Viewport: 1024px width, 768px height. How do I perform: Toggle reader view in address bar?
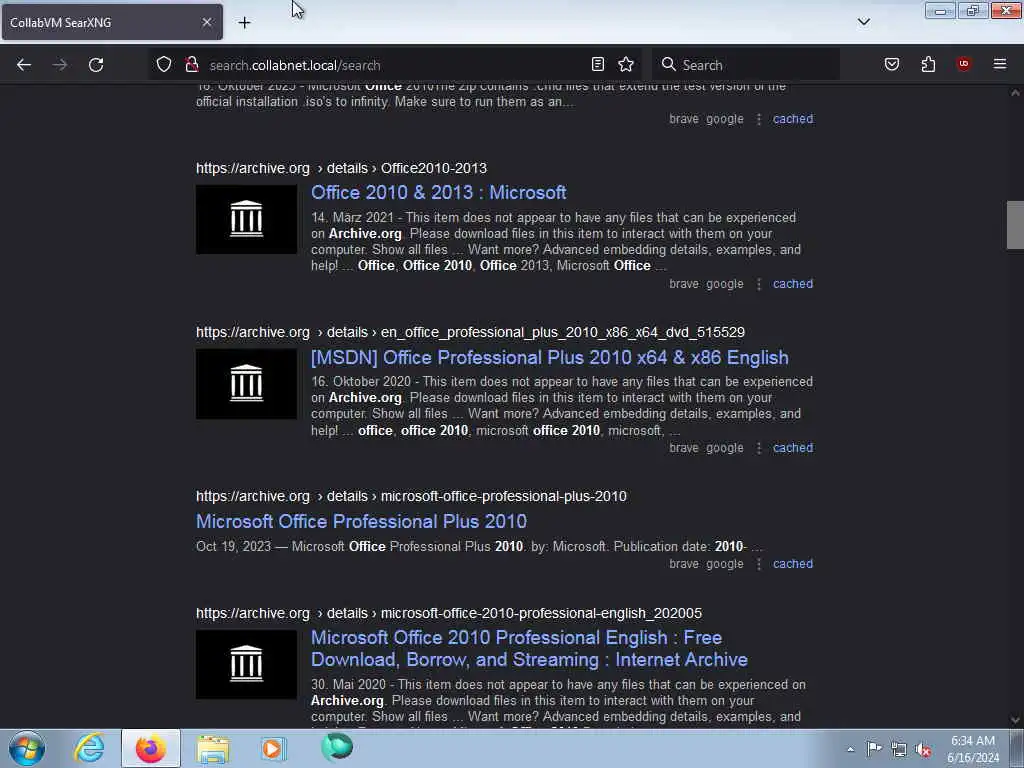pyautogui.click(x=598, y=64)
